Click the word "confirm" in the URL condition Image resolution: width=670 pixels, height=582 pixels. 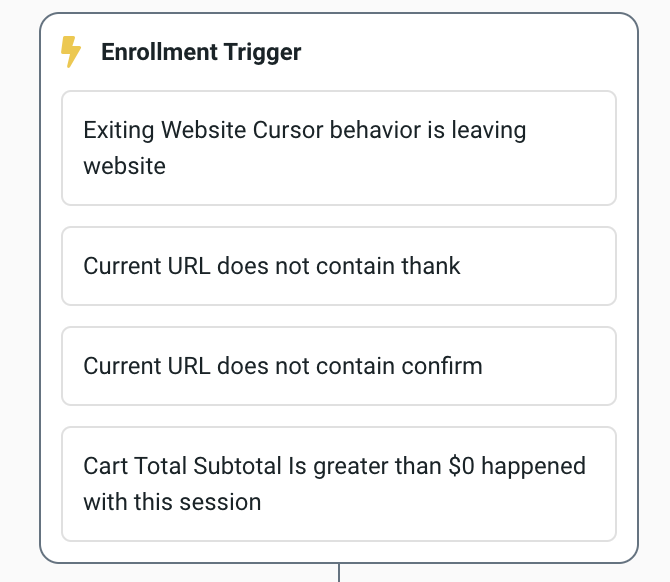tap(441, 366)
